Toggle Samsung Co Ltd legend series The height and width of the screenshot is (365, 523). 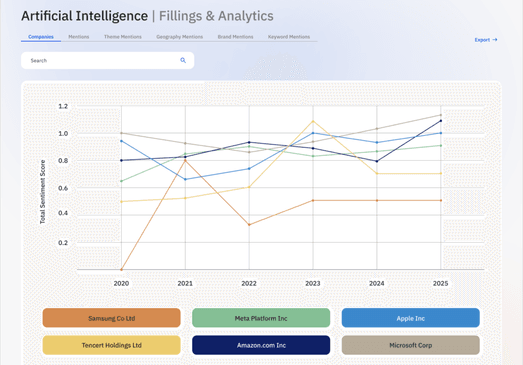(x=111, y=318)
